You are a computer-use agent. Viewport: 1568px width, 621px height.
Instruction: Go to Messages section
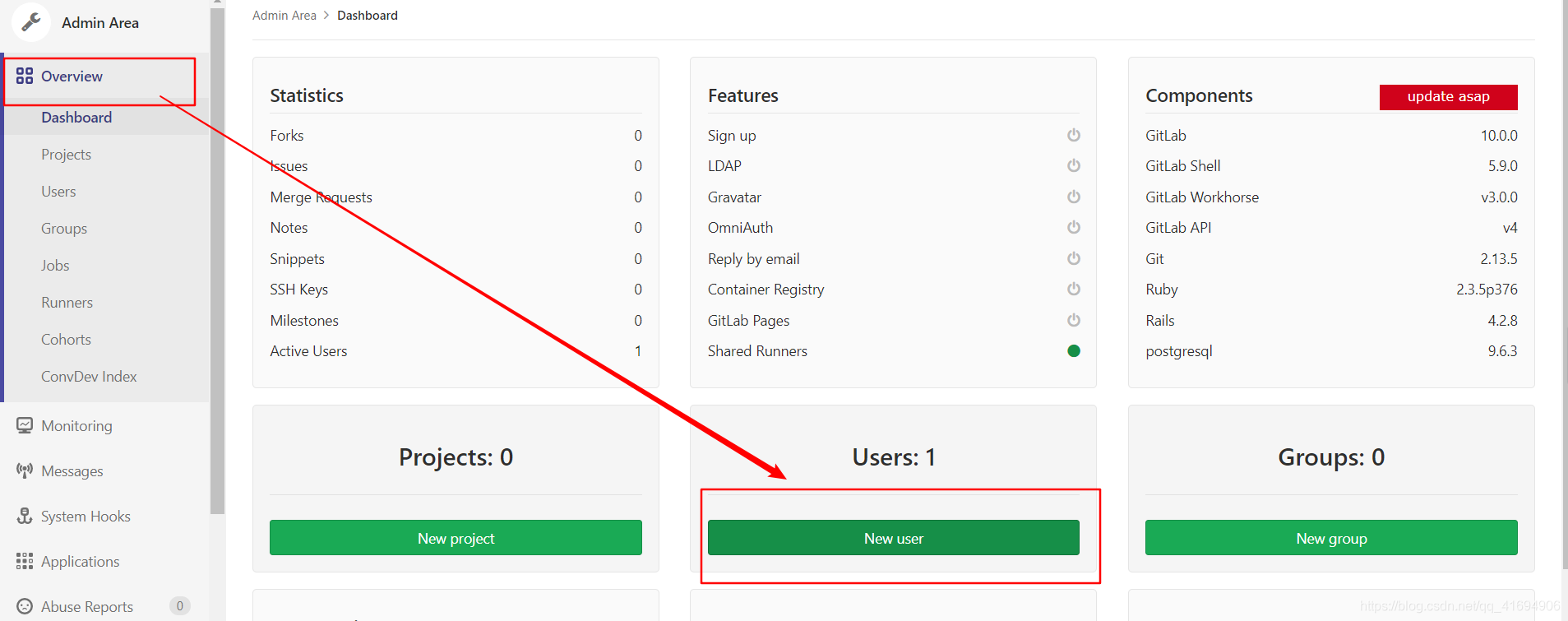pyautogui.click(x=72, y=471)
